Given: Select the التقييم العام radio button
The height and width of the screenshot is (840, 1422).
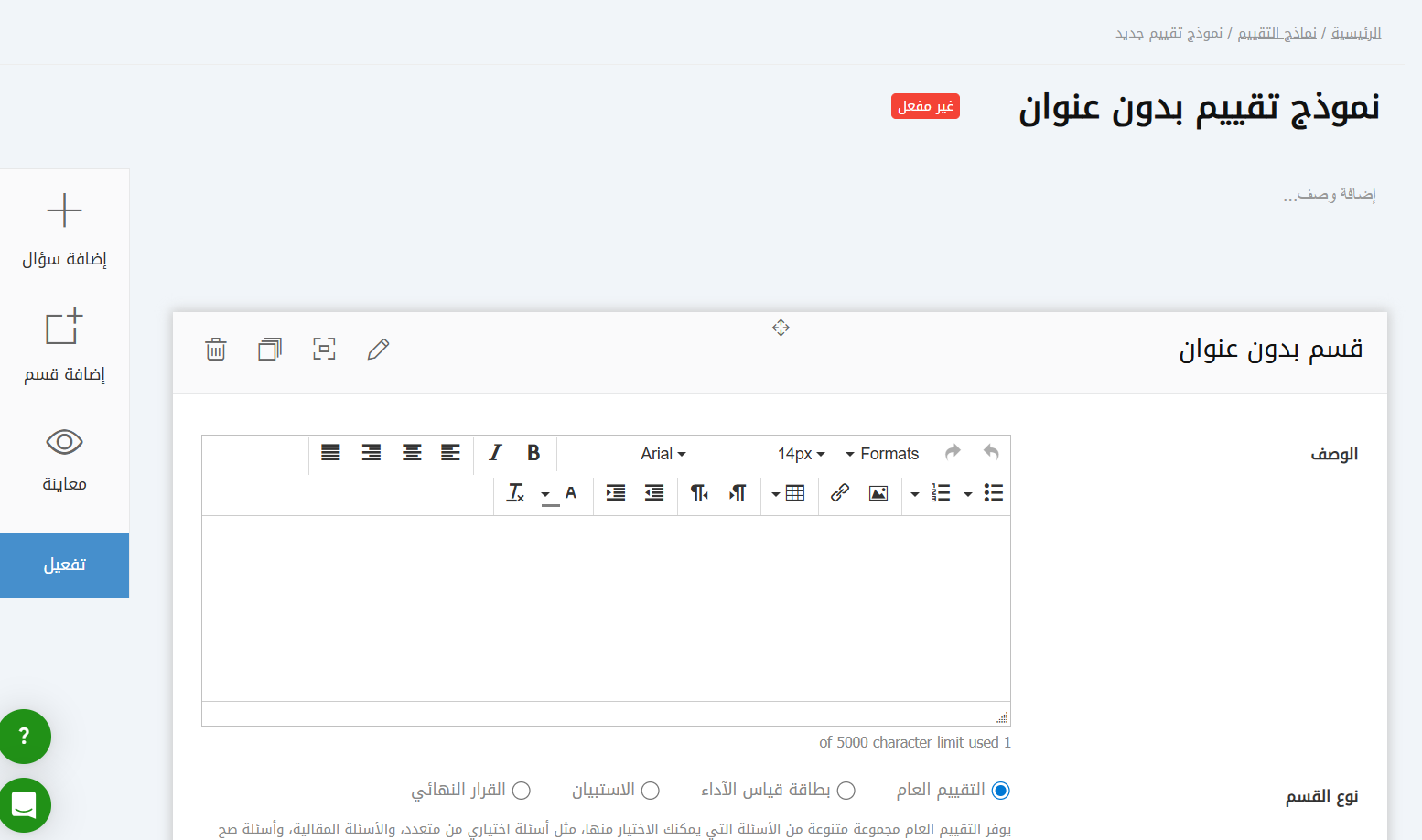Looking at the screenshot, I should [1000, 791].
